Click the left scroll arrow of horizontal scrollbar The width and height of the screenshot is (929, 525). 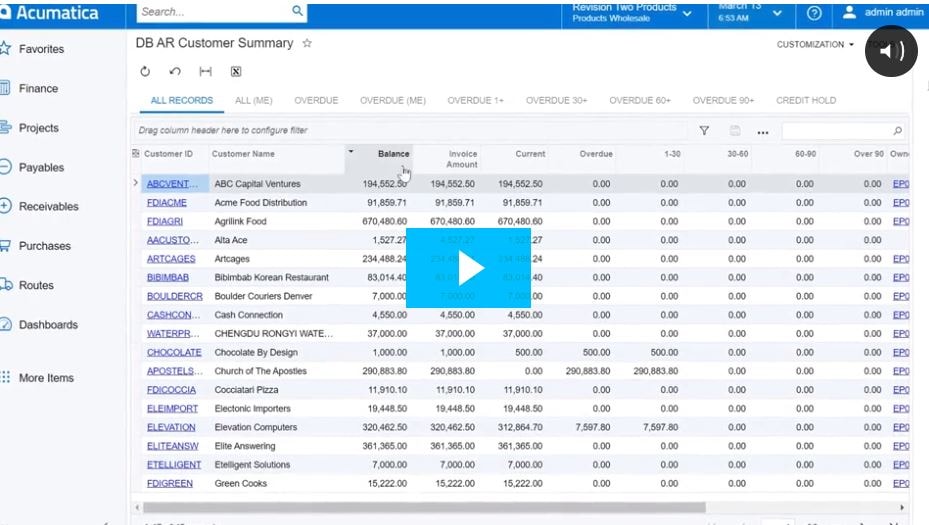point(137,507)
